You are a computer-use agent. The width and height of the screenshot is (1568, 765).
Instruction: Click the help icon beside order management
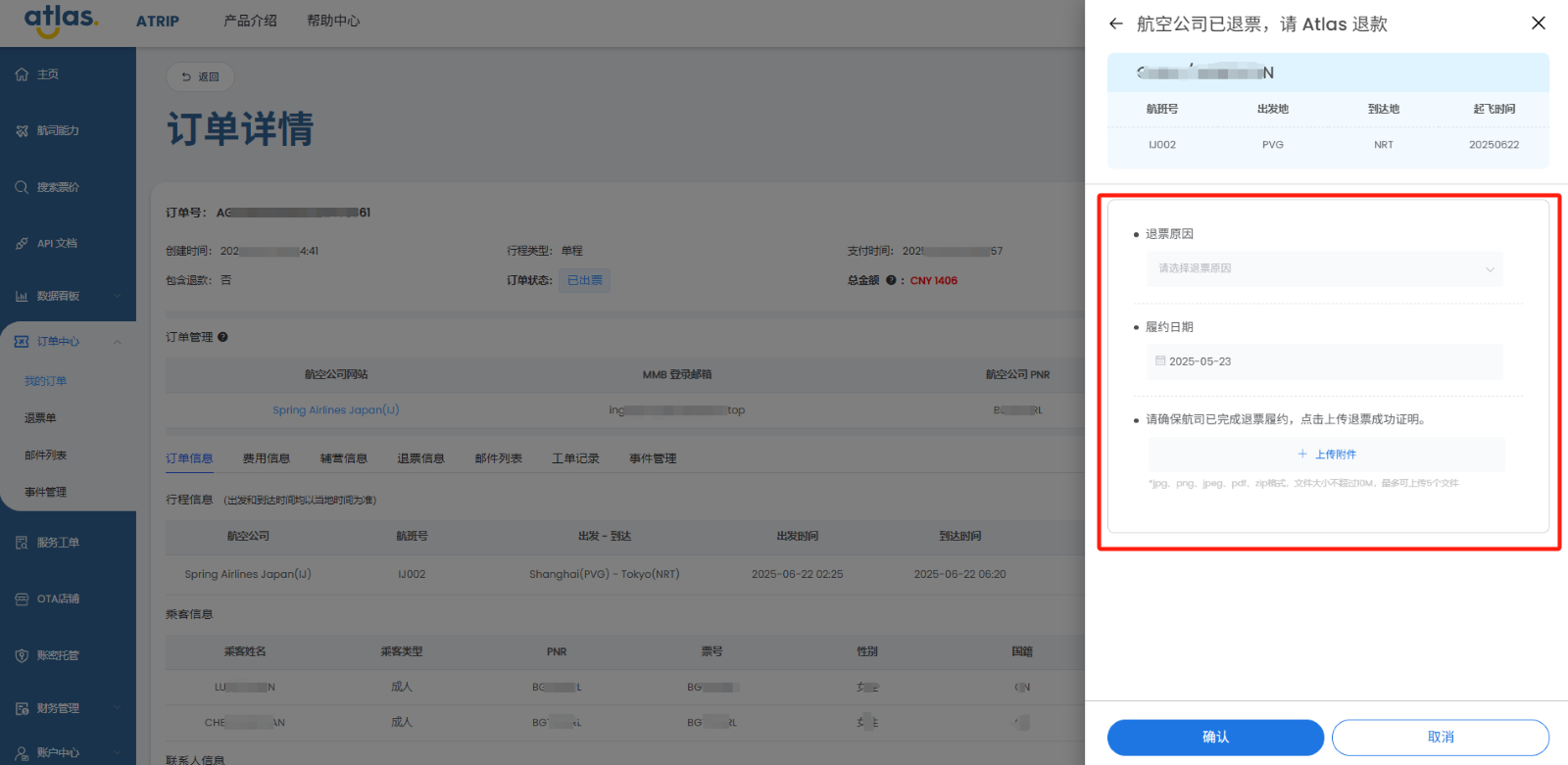tap(222, 337)
